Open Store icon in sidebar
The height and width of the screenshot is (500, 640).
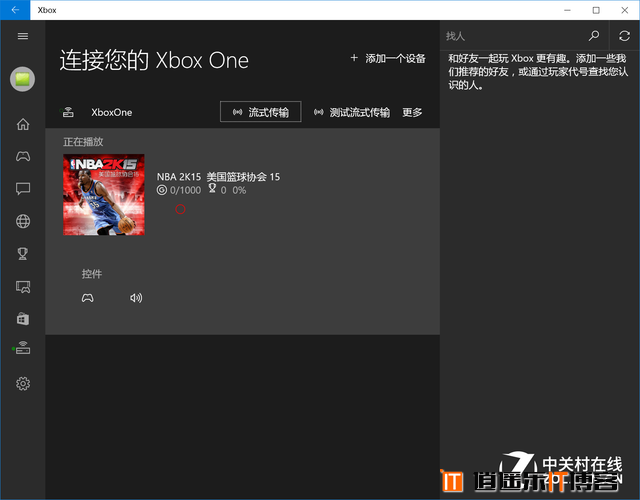pos(23,319)
